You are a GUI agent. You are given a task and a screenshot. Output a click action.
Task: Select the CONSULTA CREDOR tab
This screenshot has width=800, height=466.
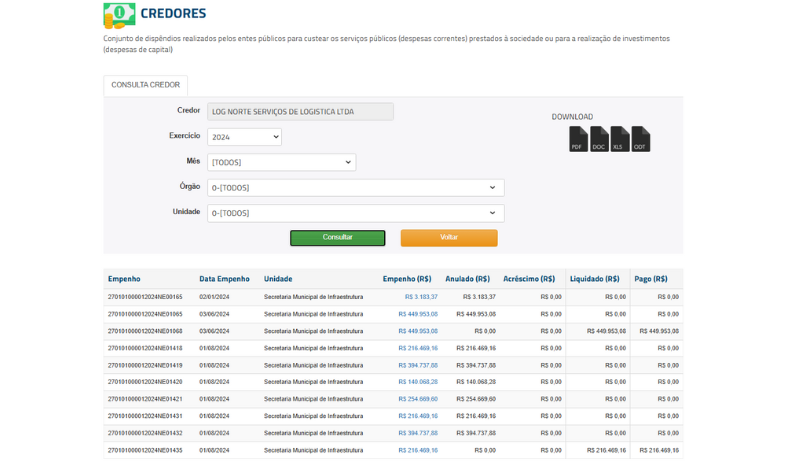click(x=145, y=85)
